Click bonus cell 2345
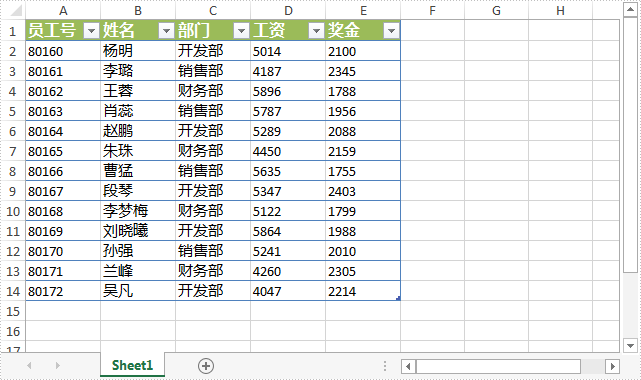The image size is (641, 380). (363, 71)
